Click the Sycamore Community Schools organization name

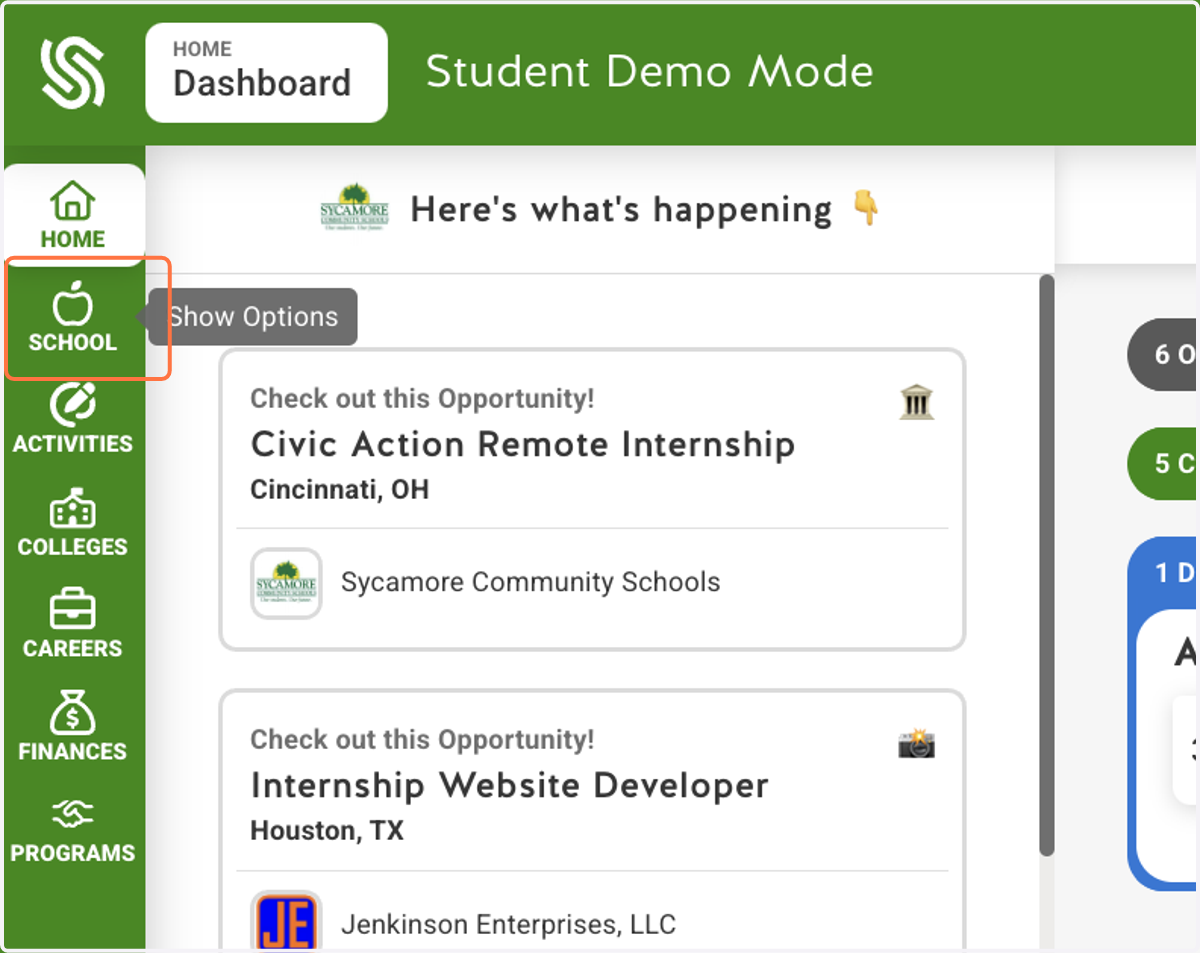(x=530, y=582)
